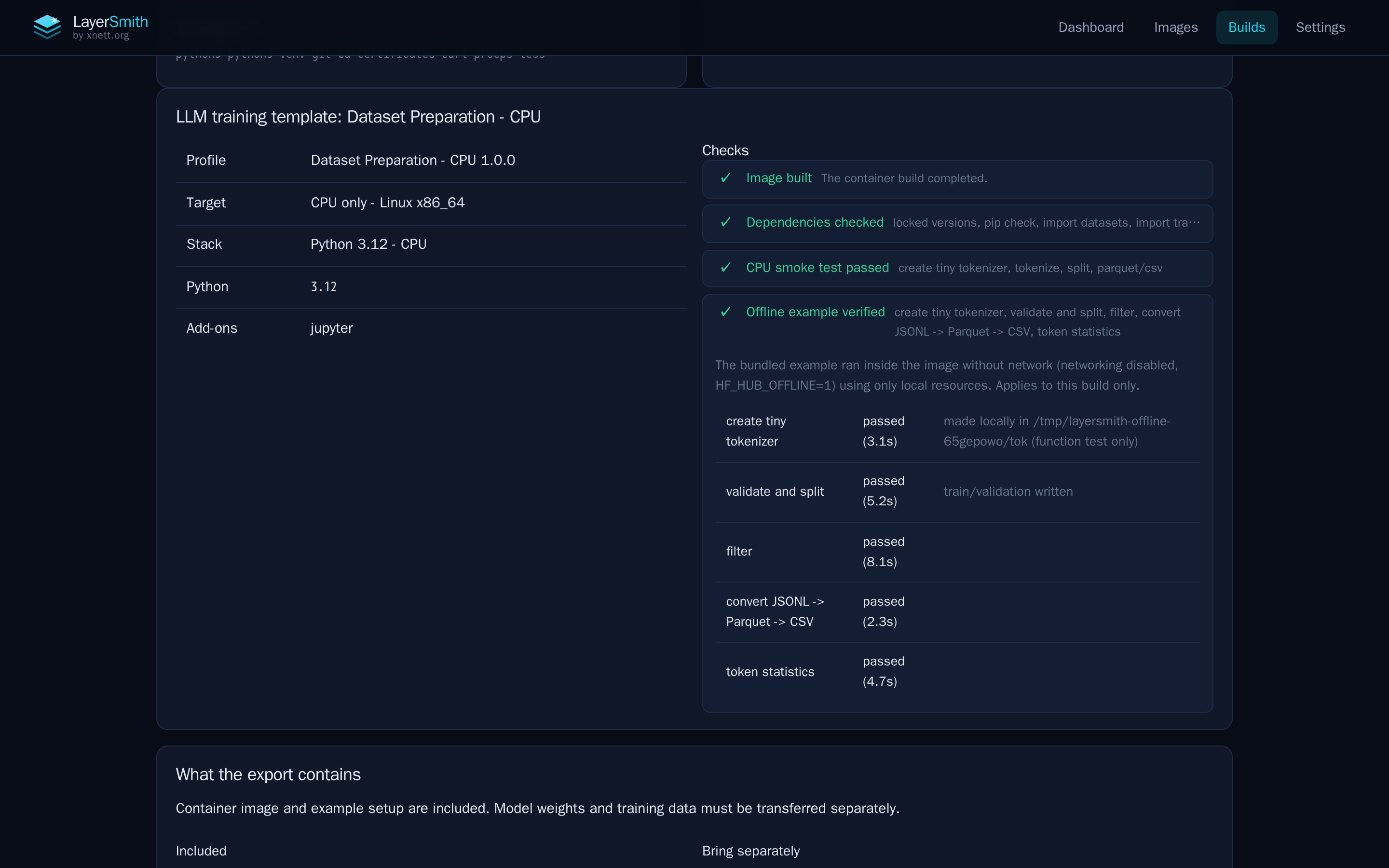The height and width of the screenshot is (868, 1389).
Task: Click the Python 3.12 - CPU stack value
Action: pos(368,244)
